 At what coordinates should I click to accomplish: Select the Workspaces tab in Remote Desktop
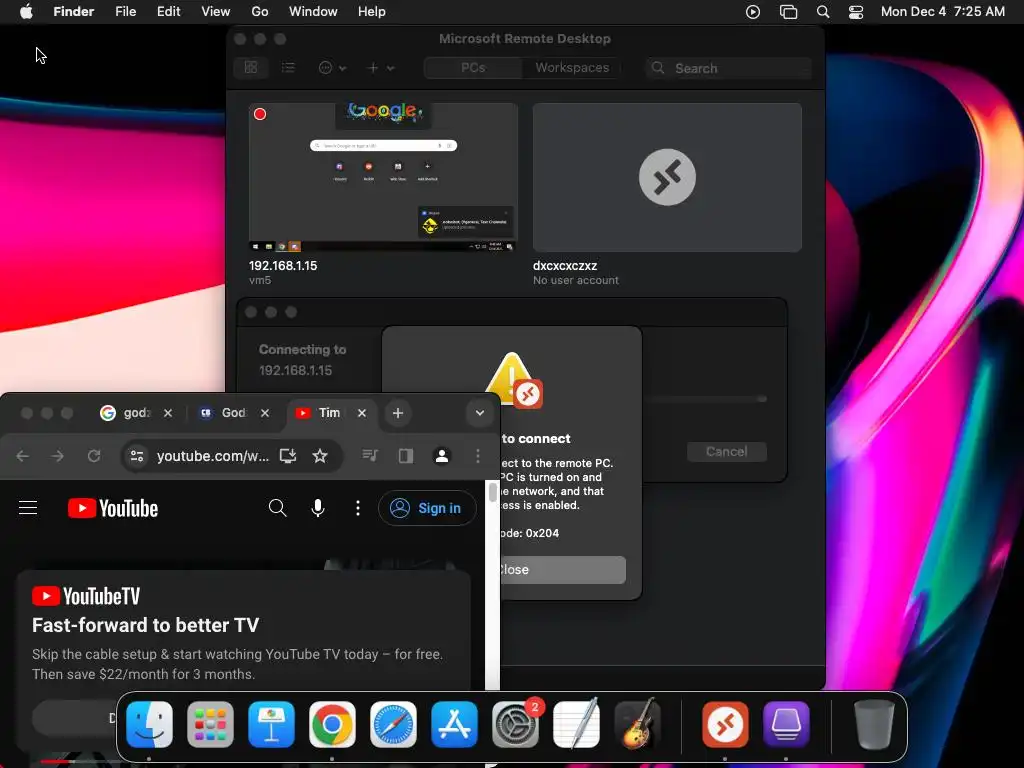point(572,67)
